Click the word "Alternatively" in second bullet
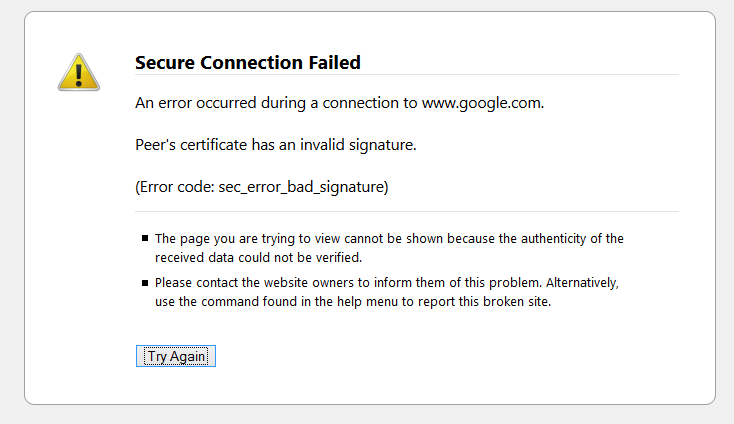Image resolution: width=734 pixels, height=424 pixels. 585,284
